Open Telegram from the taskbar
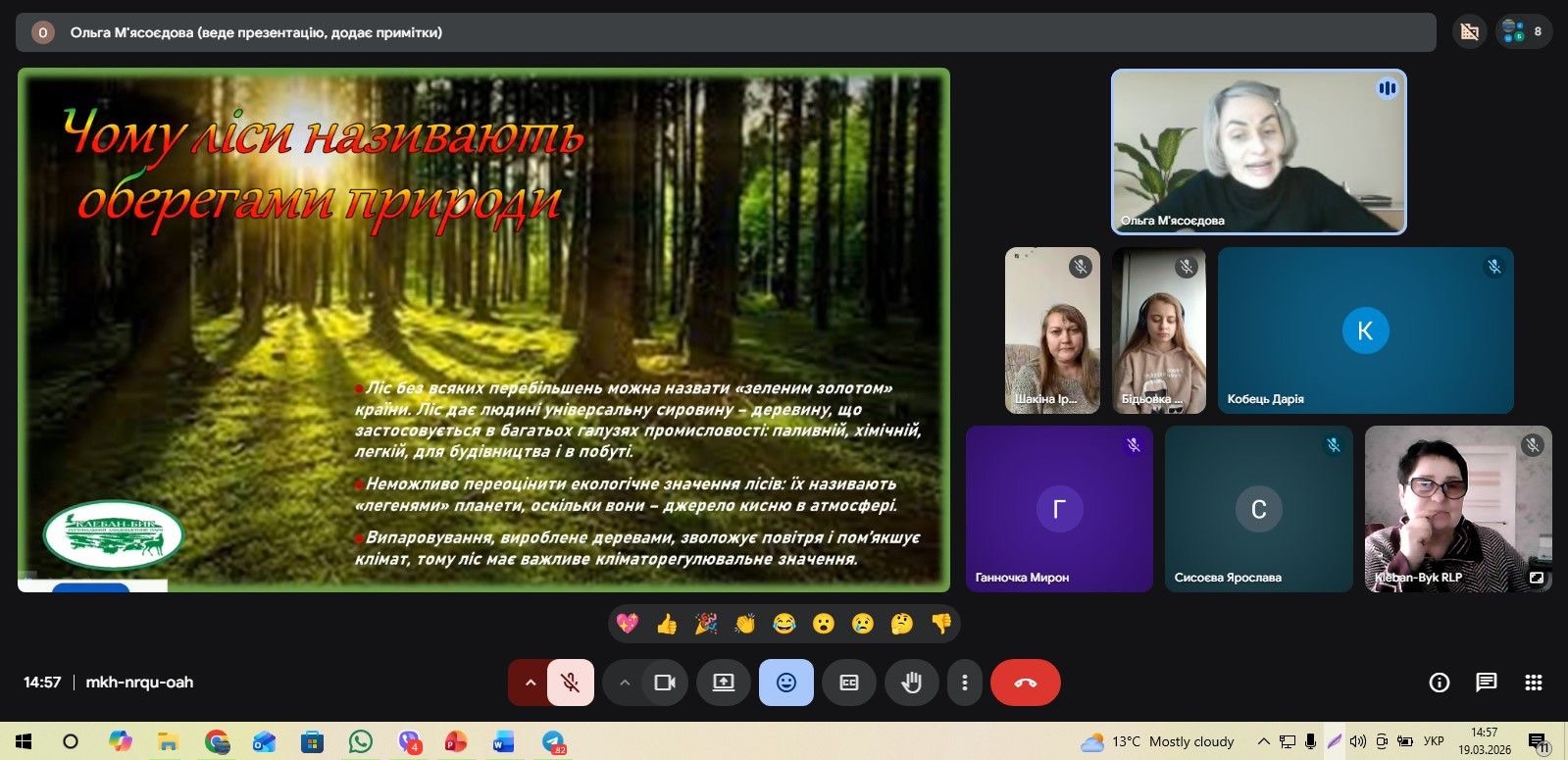Image resolution: width=1568 pixels, height=760 pixels. pyautogui.click(x=553, y=741)
